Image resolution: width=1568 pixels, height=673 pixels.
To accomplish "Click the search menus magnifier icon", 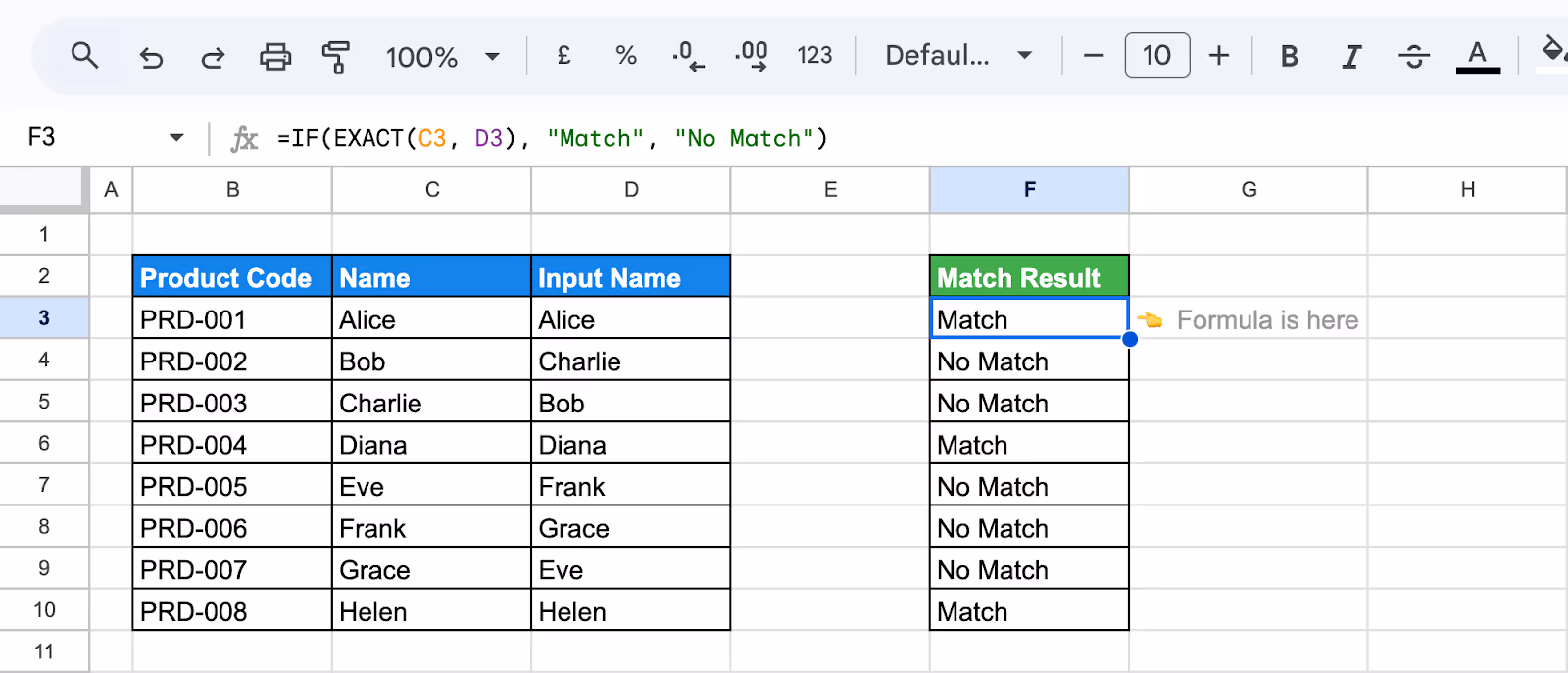I will (85, 56).
